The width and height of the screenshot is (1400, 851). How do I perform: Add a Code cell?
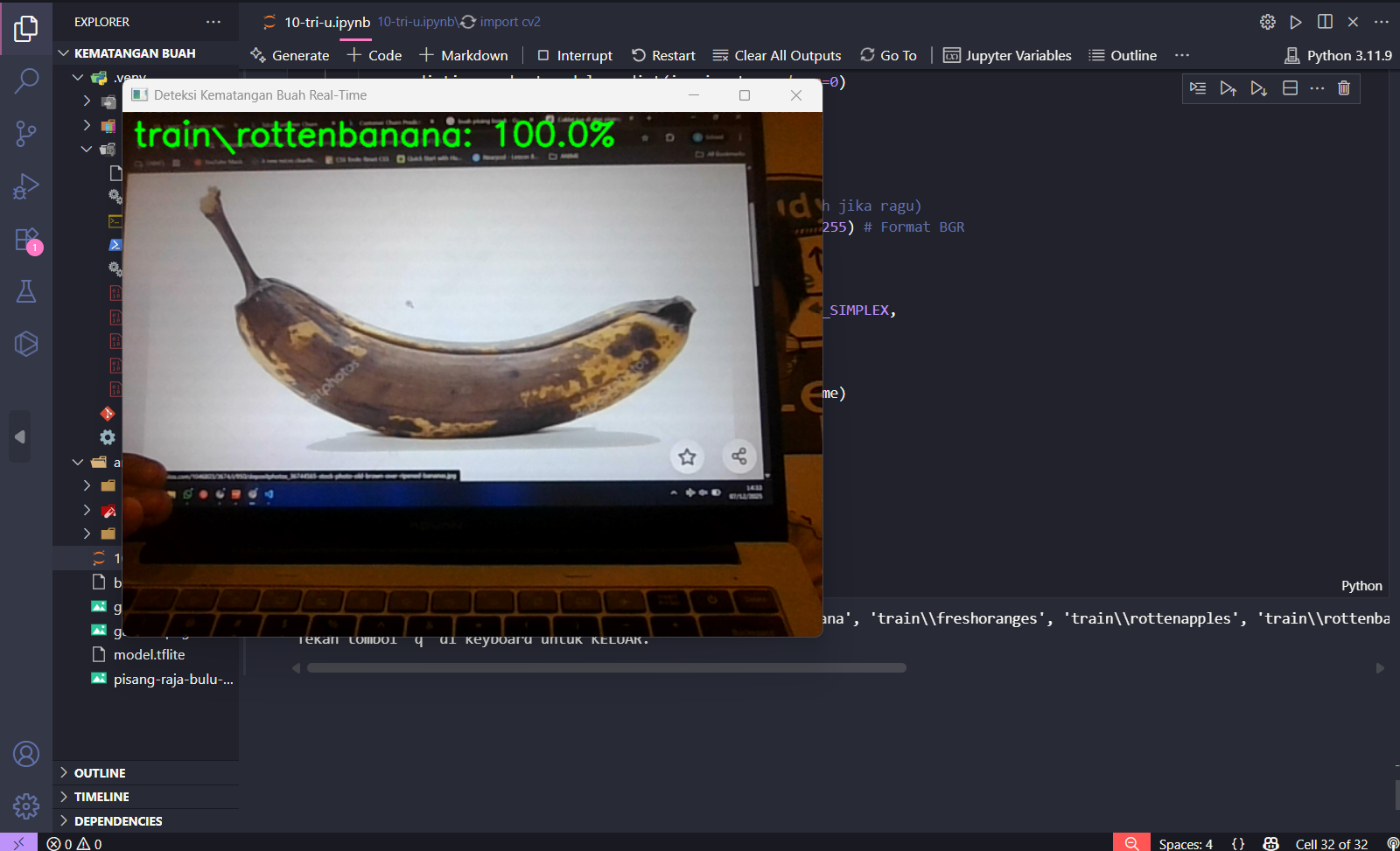374,55
